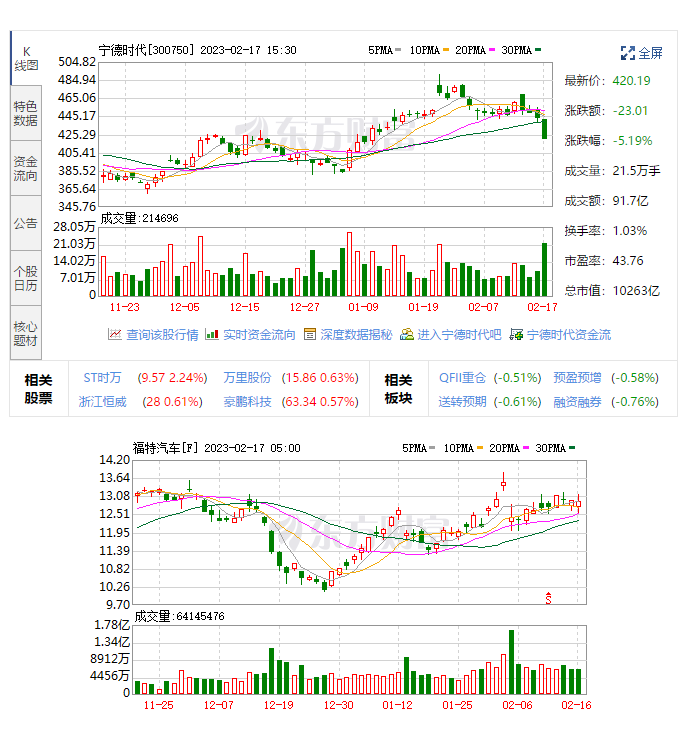Click the 总市值 value 10263亿
The image size is (689, 752).
tap(636, 291)
